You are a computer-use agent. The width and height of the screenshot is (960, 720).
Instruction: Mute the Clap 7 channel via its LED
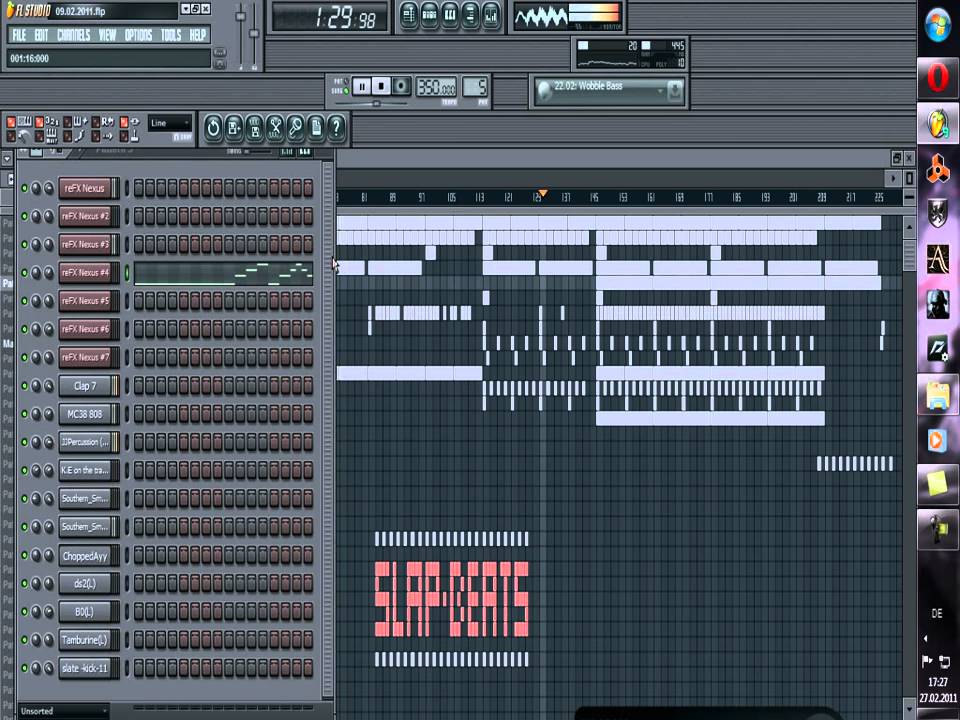tap(24, 386)
